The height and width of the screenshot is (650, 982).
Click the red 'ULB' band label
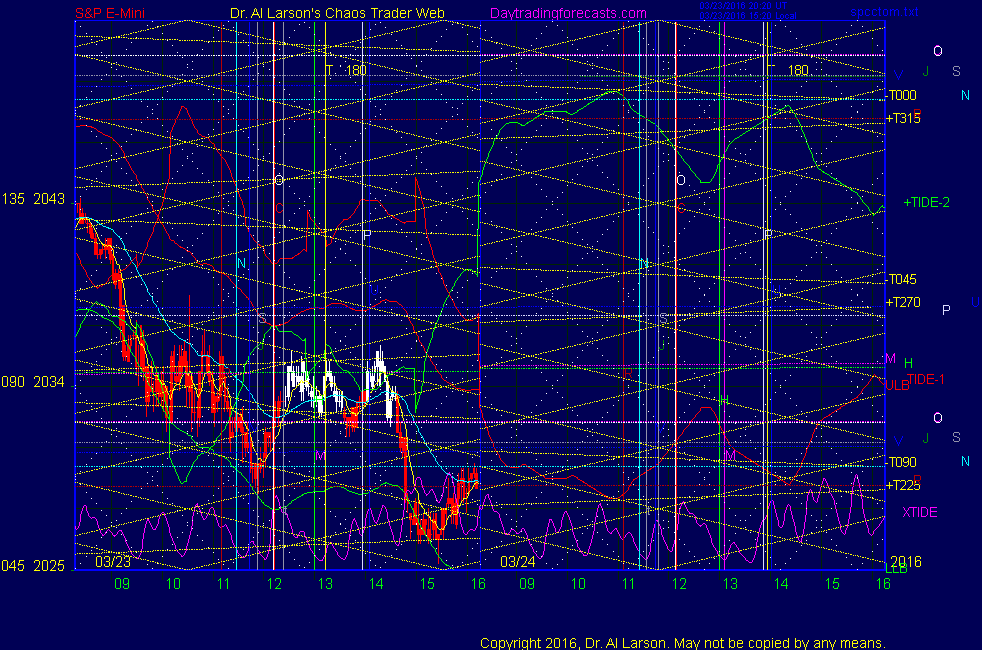[897, 386]
